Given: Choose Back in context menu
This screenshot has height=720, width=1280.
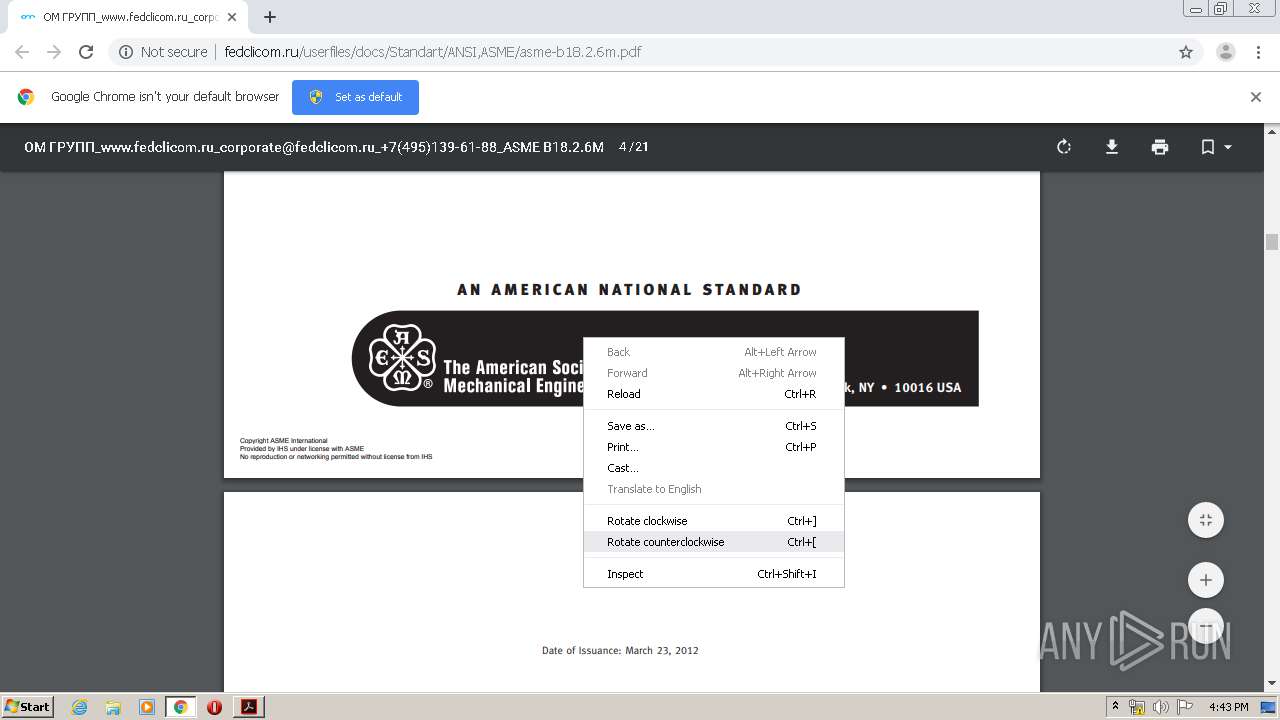Looking at the screenshot, I should 714,352.
